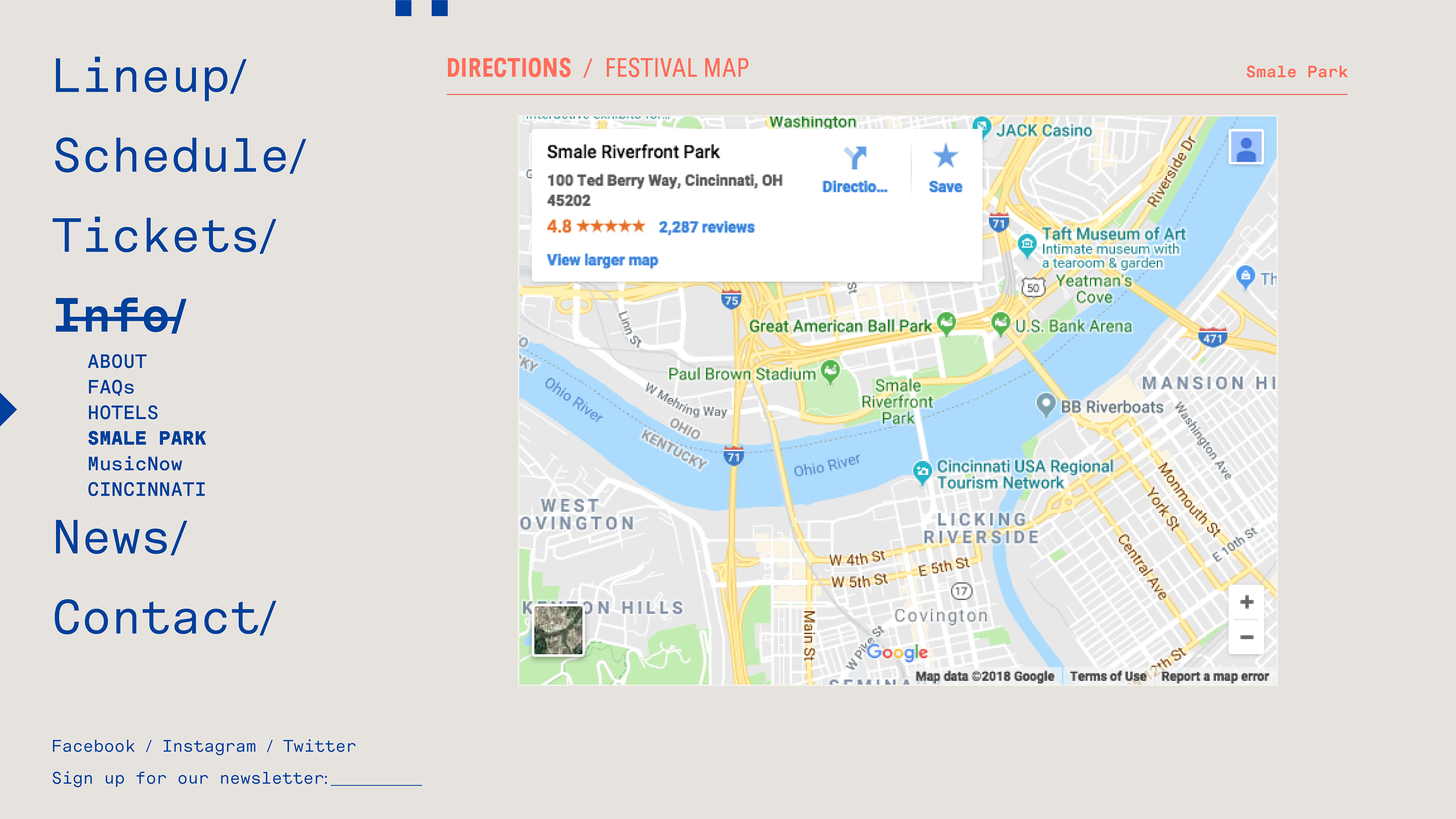Click the View larger map link
Viewport: 1456px width, 819px height.
pyautogui.click(x=602, y=260)
